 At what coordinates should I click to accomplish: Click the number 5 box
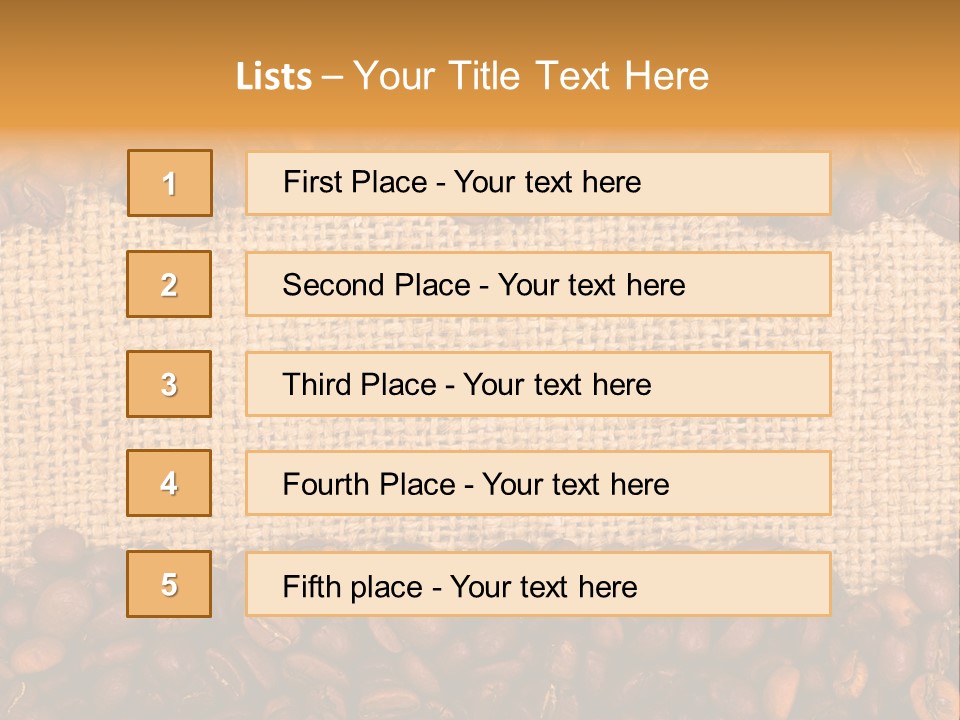point(169,584)
